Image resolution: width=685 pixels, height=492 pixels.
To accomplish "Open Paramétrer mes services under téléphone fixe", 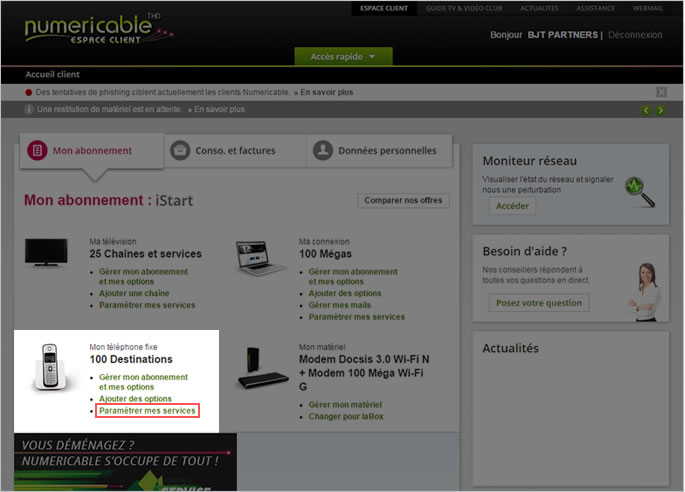I will coord(147,411).
